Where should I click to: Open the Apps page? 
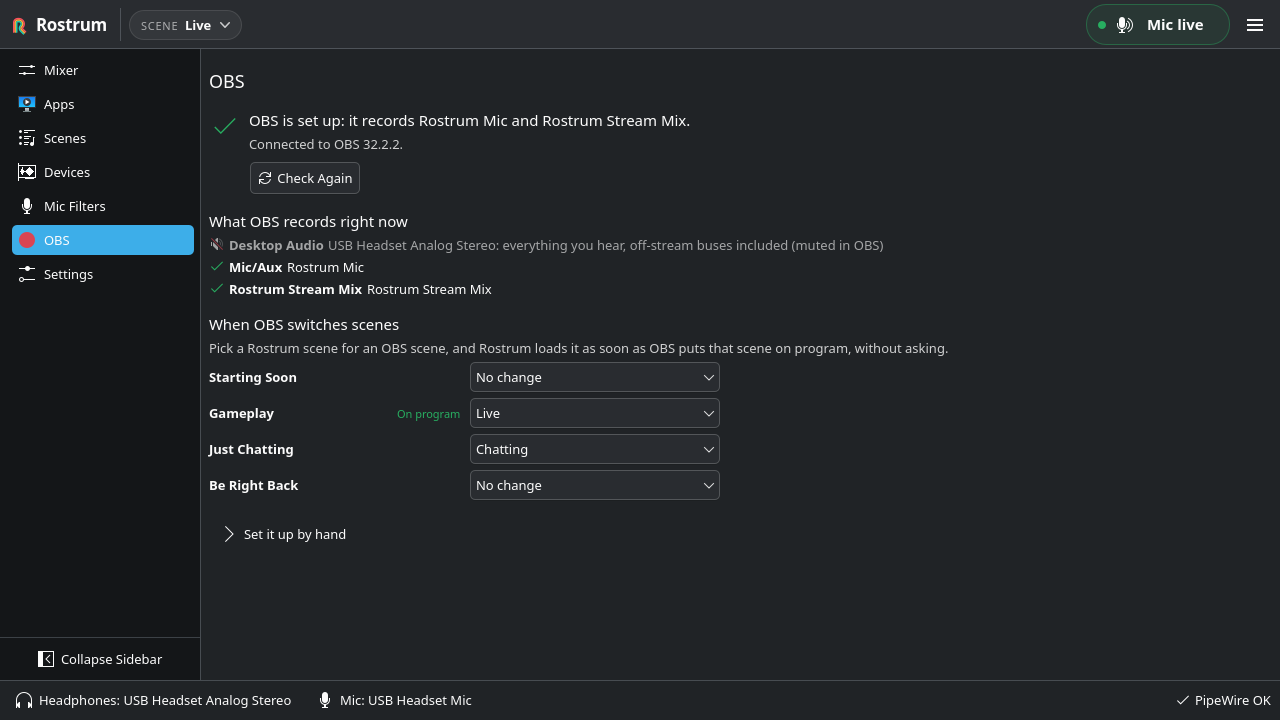(103, 104)
